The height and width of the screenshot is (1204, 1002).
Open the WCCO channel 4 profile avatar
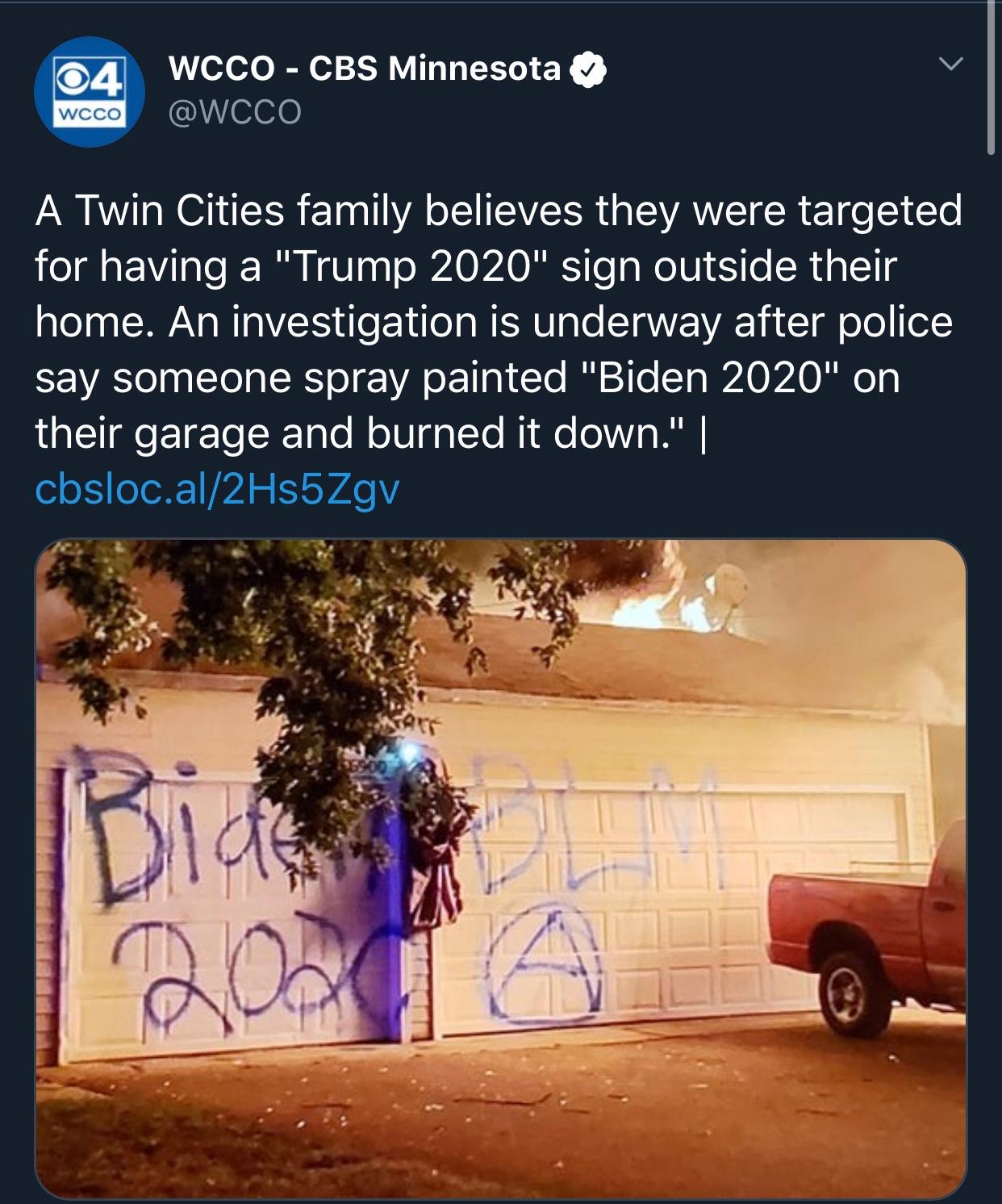[90, 91]
